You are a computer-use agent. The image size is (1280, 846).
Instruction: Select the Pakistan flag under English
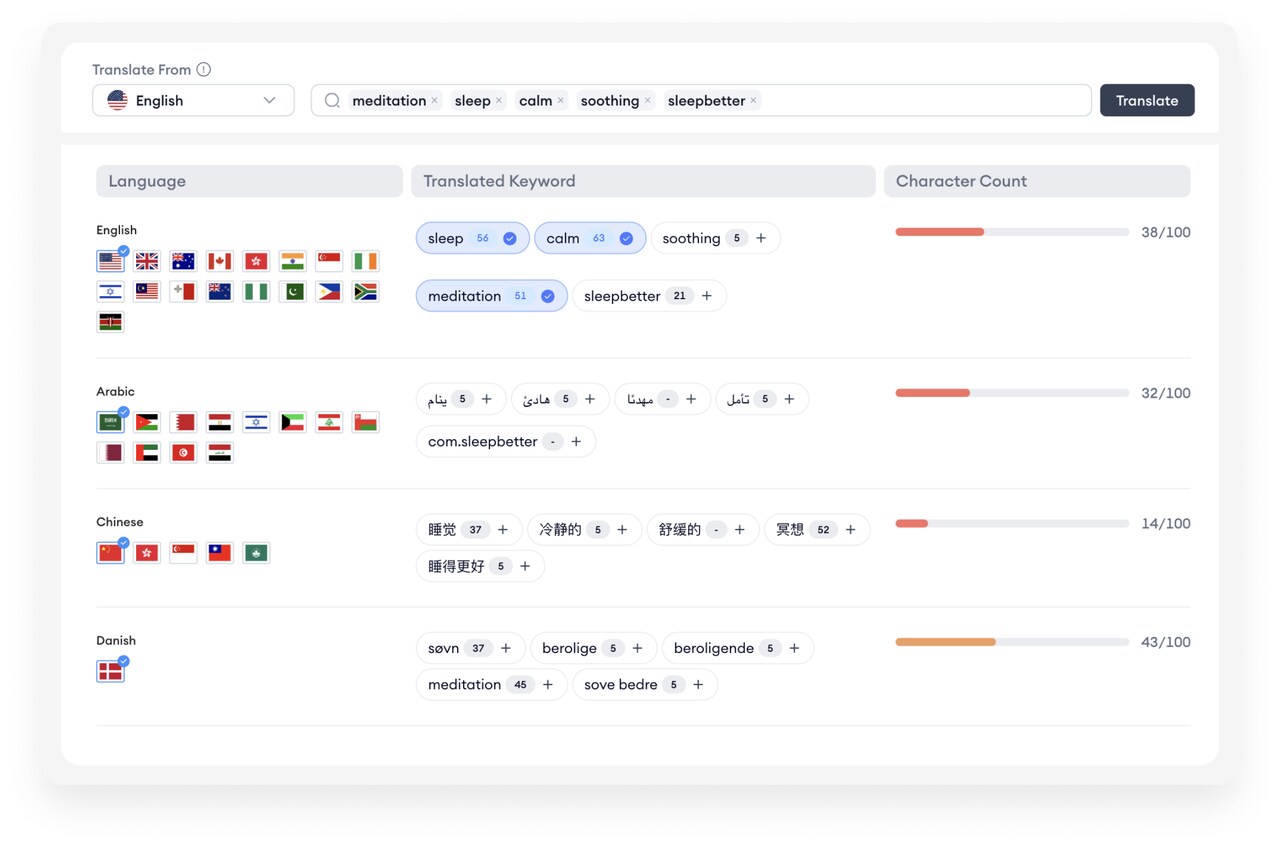pyautogui.click(x=292, y=292)
